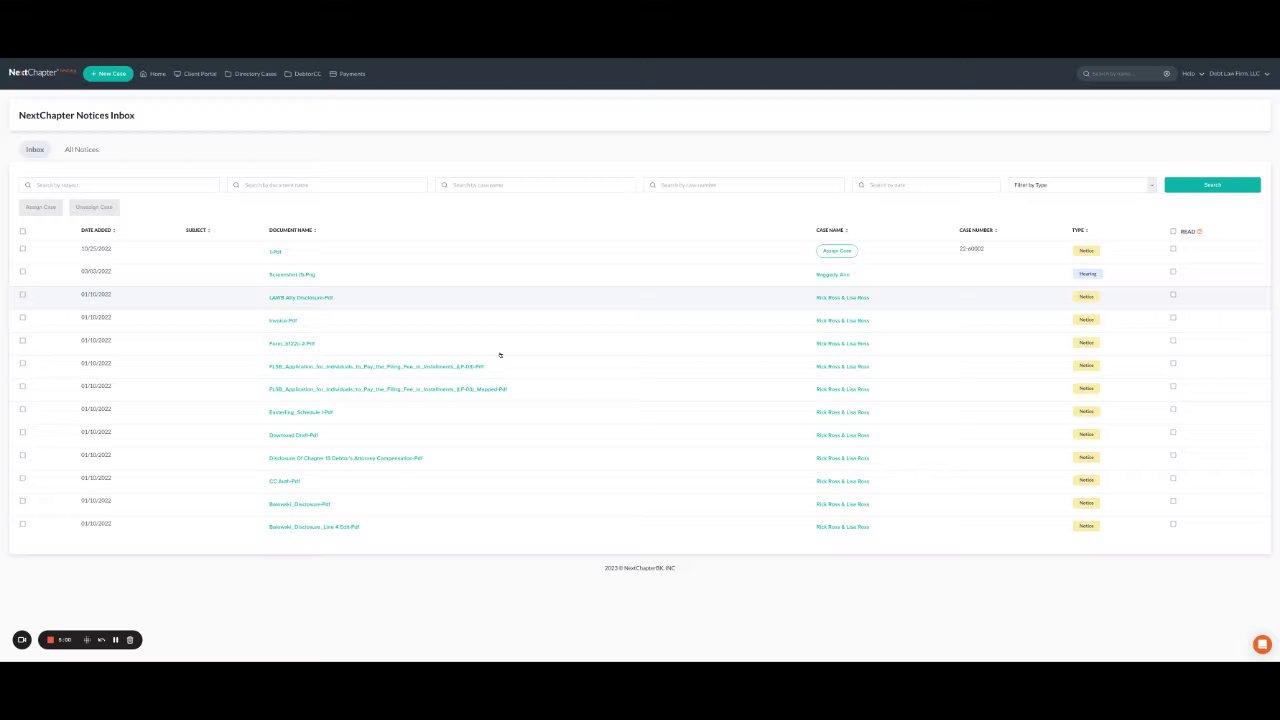Click into Search by document name field
Viewport: 1280px width, 720px height.
tap(327, 185)
